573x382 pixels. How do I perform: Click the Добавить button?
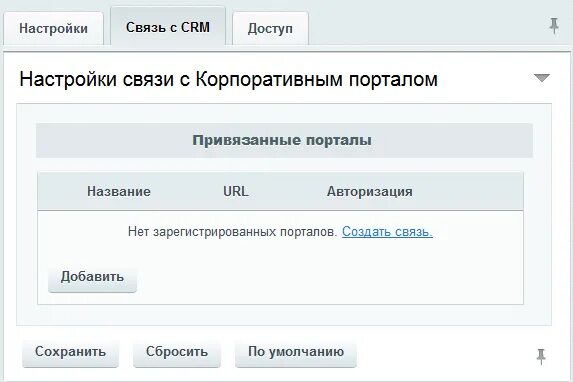pyautogui.click(x=92, y=277)
